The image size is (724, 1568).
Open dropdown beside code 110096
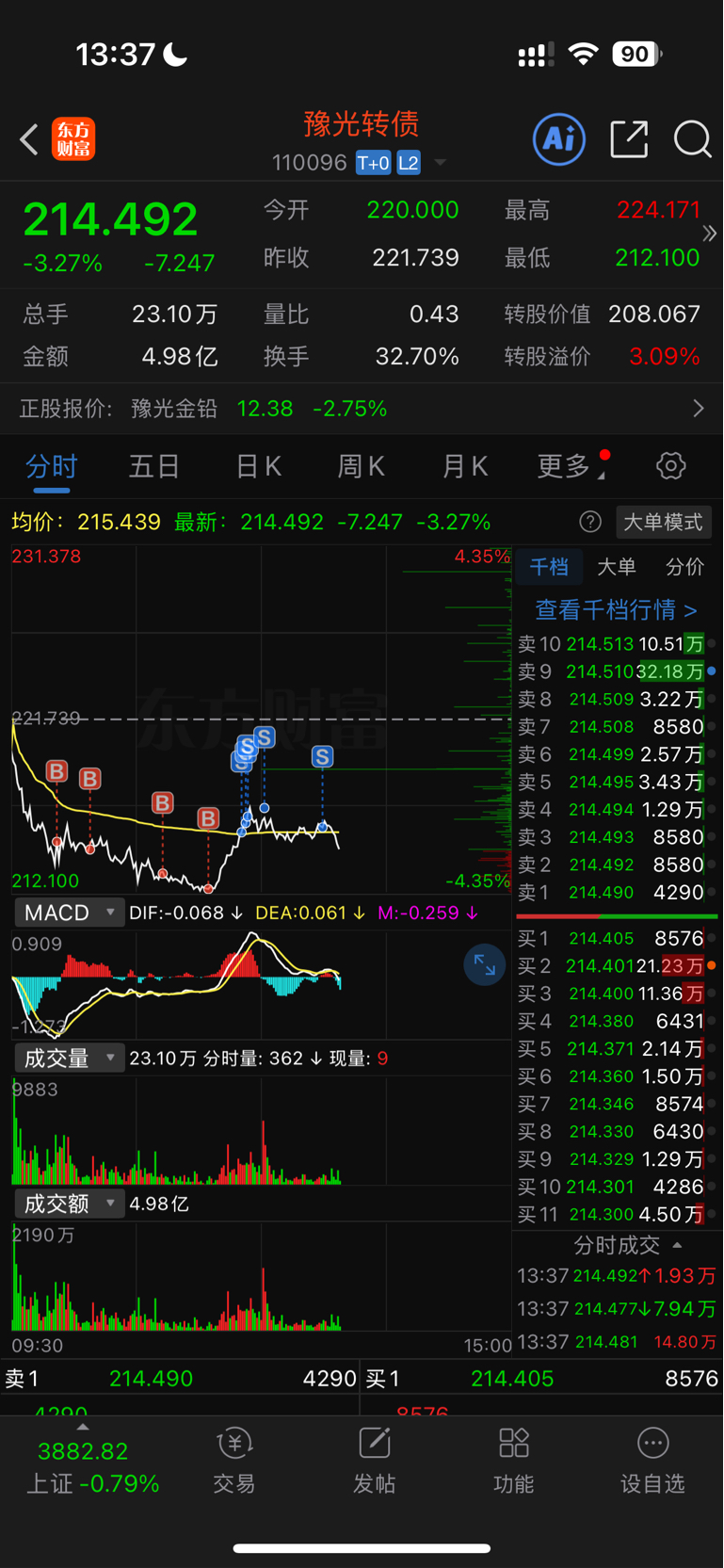coord(439,163)
